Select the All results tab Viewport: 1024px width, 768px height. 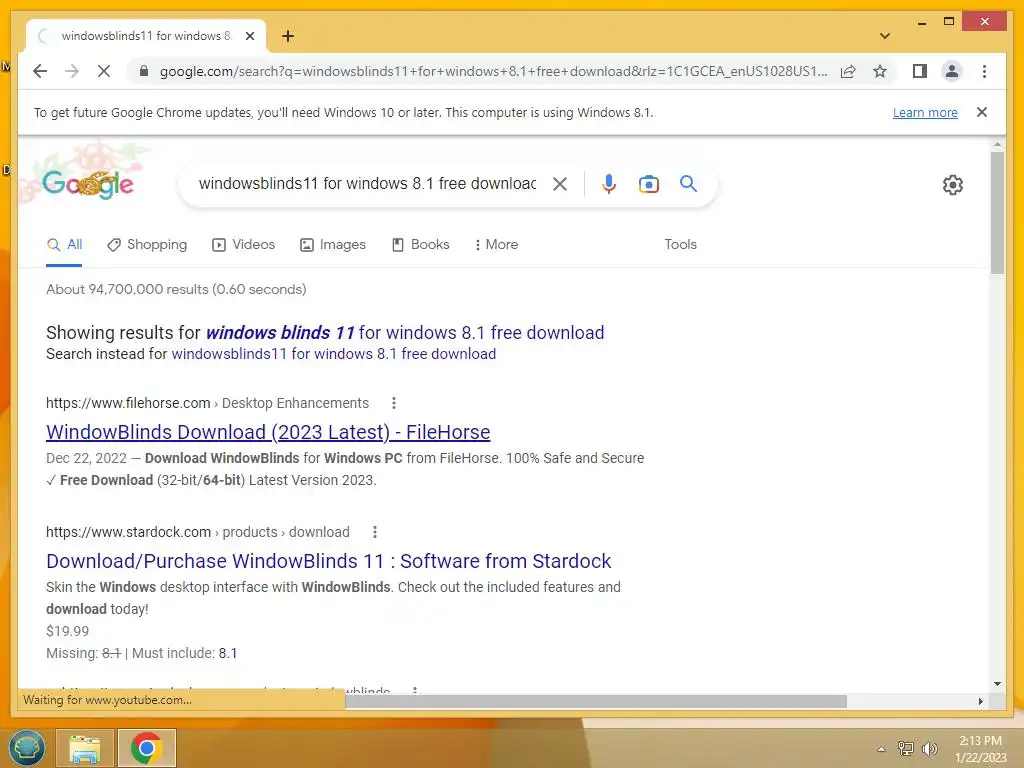click(x=64, y=245)
